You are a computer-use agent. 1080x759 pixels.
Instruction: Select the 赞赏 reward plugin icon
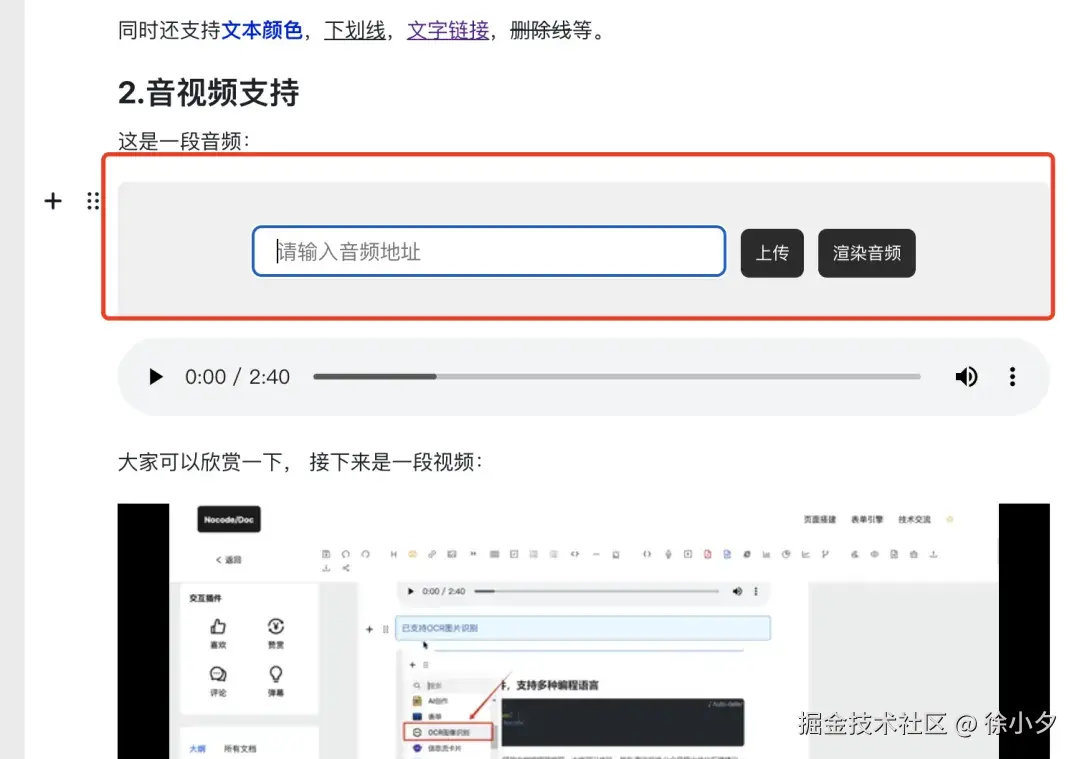(x=275, y=628)
